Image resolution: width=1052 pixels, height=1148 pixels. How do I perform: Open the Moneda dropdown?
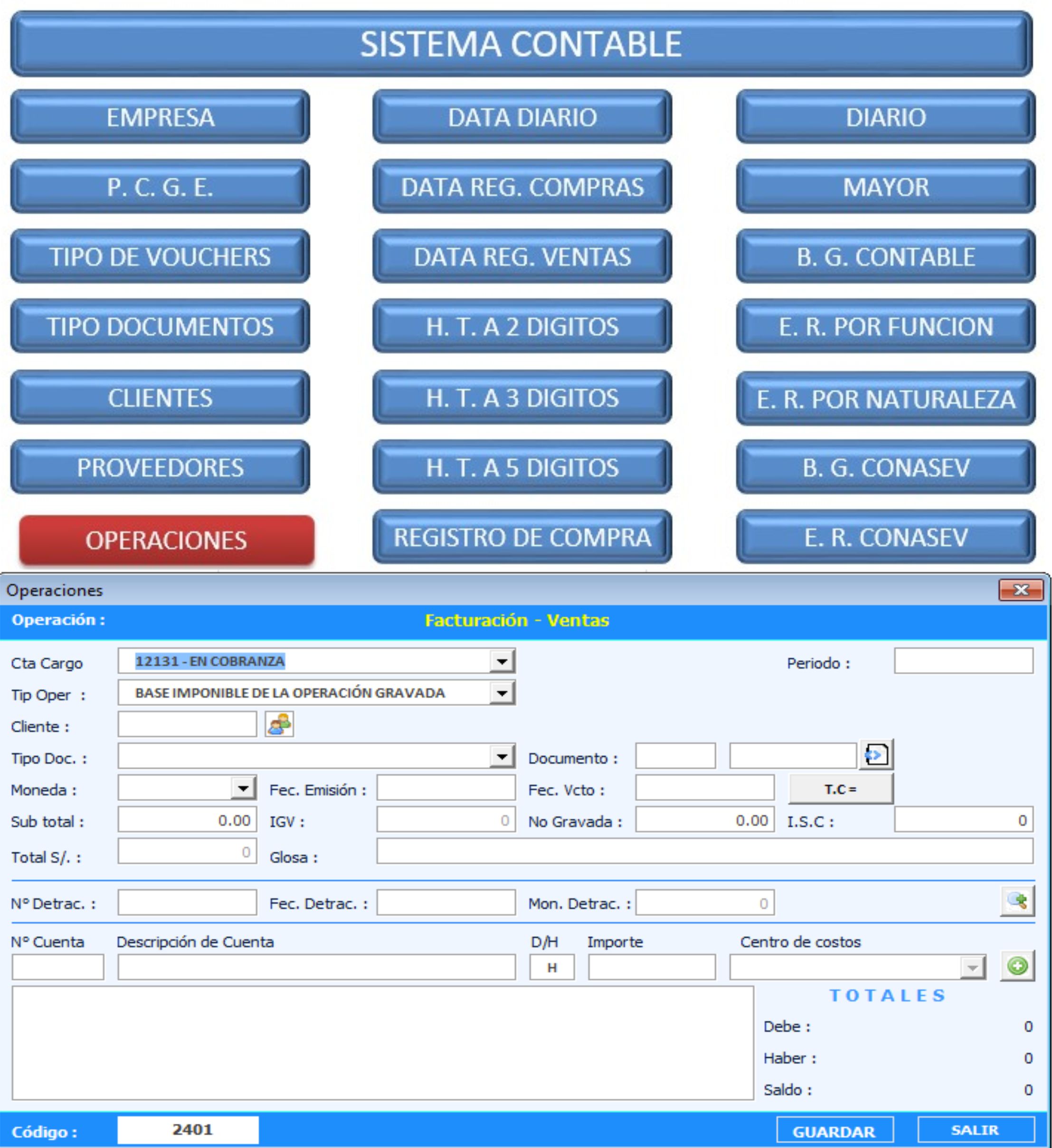[x=243, y=788]
